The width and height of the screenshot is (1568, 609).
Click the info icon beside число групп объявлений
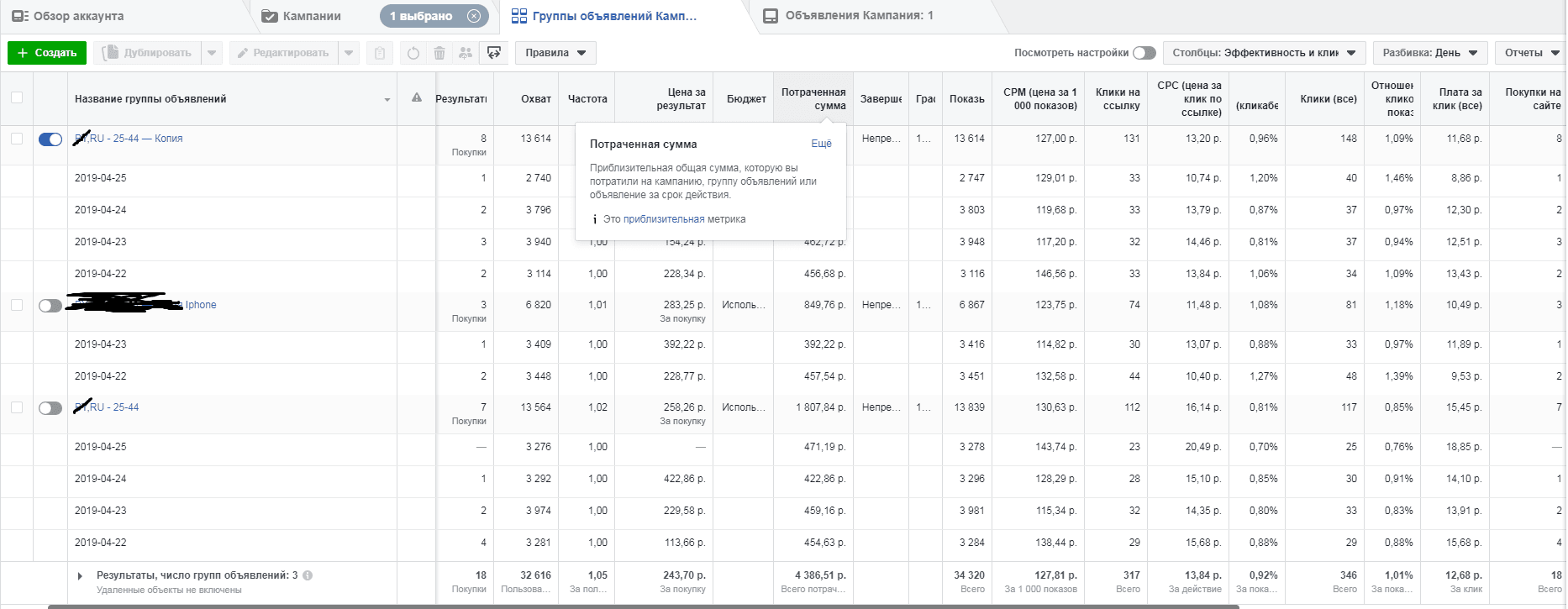click(x=308, y=575)
